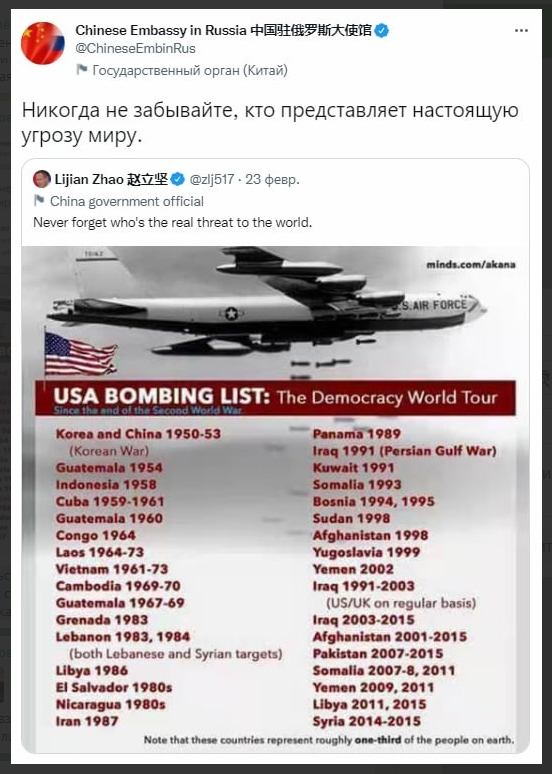Click flag icon beside China government official
This screenshot has width=552, height=774.
[39, 201]
